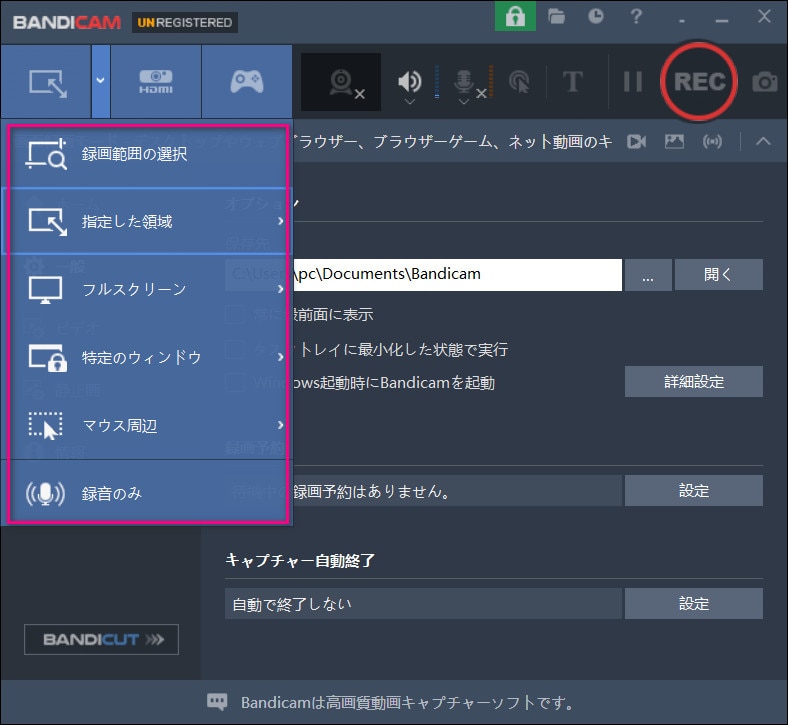
Task: Collapse the panel with the up chevron
Action: (x=763, y=142)
